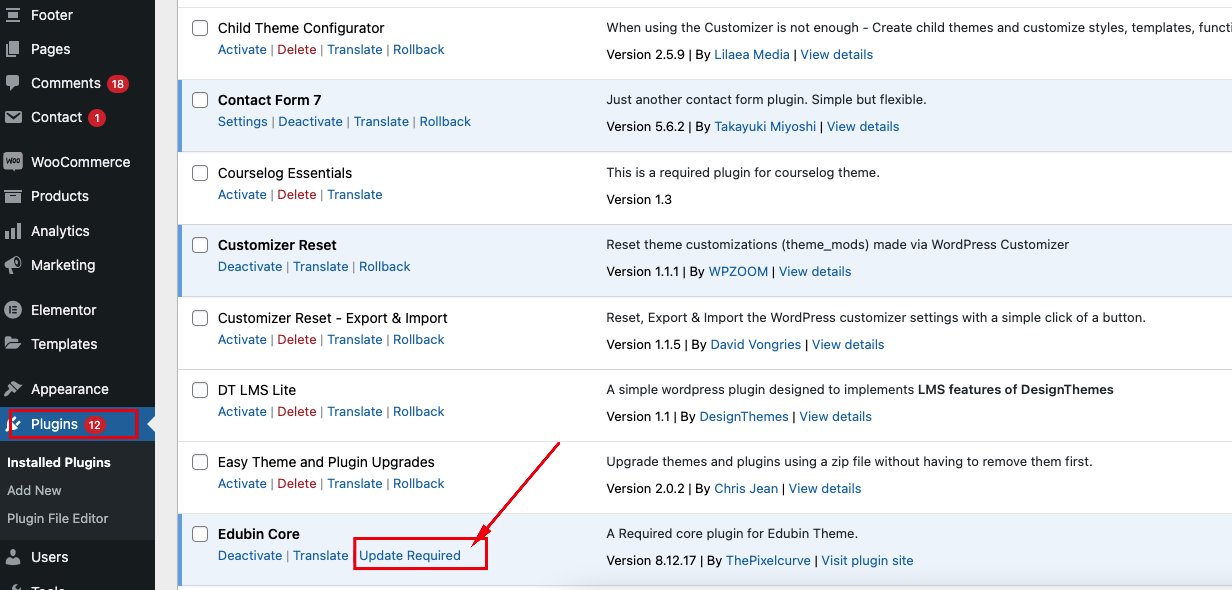
Task: Activate Courselog Essentials plugin
Action: pyautogui.click(x=242, y=194)
